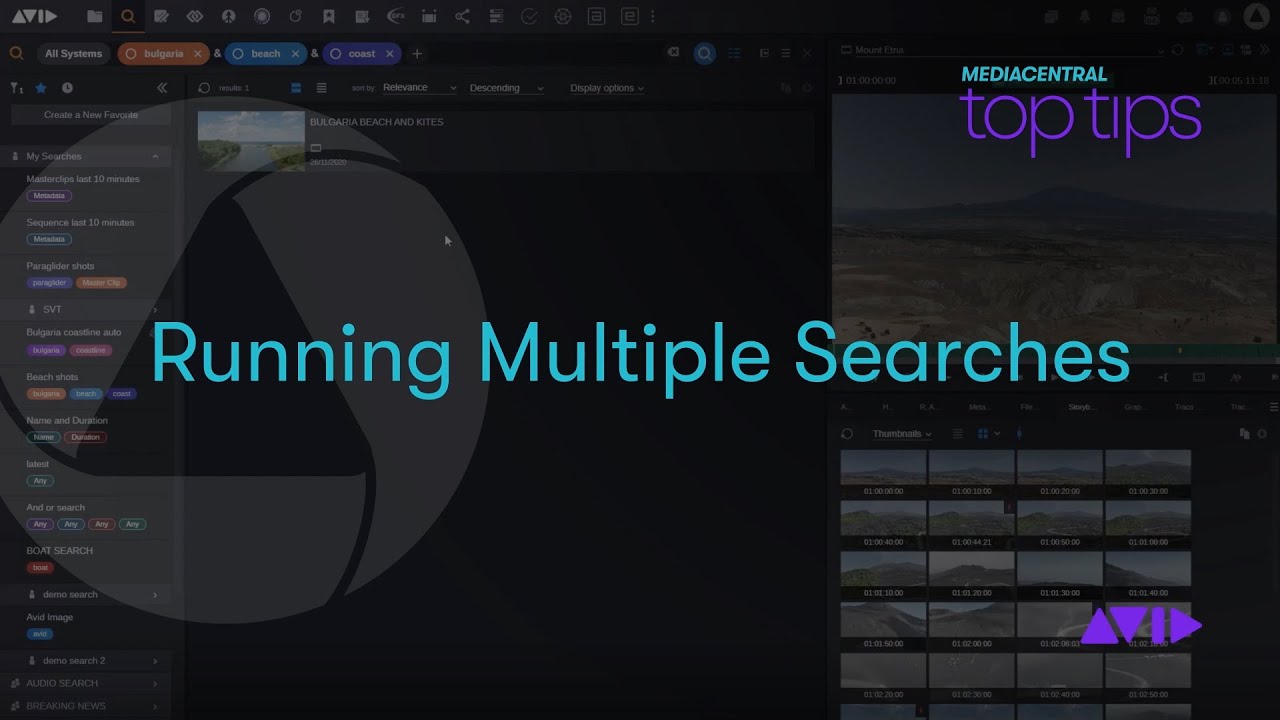Remove the coast search pill

click(x=390, y=54)
